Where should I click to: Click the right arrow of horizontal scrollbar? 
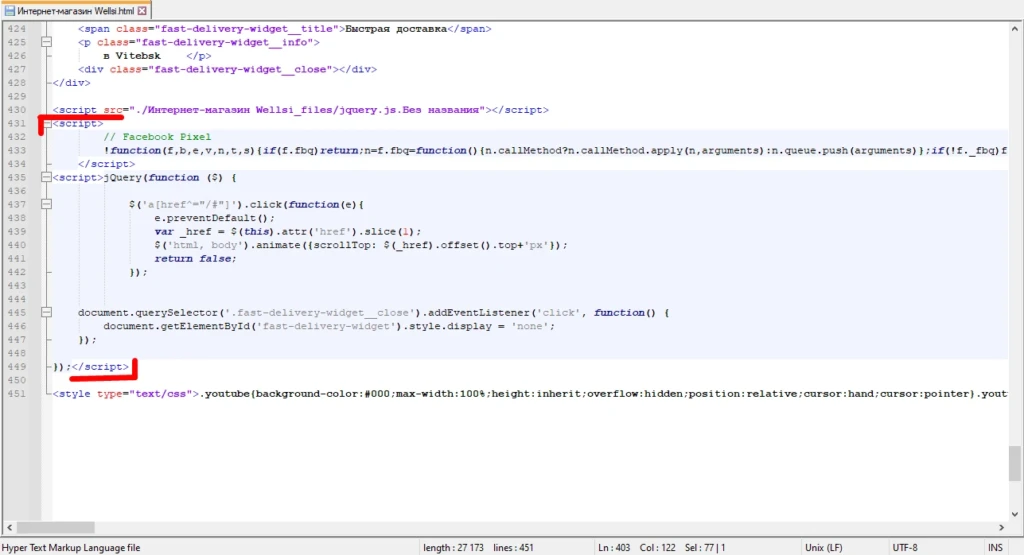click(x=1001, y=527)
